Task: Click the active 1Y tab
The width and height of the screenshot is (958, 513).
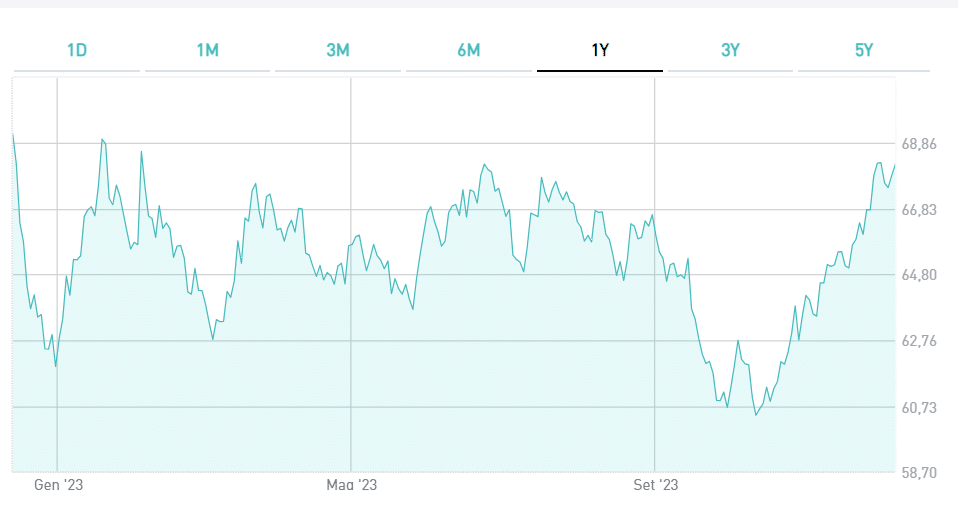Action: (600, 51)
